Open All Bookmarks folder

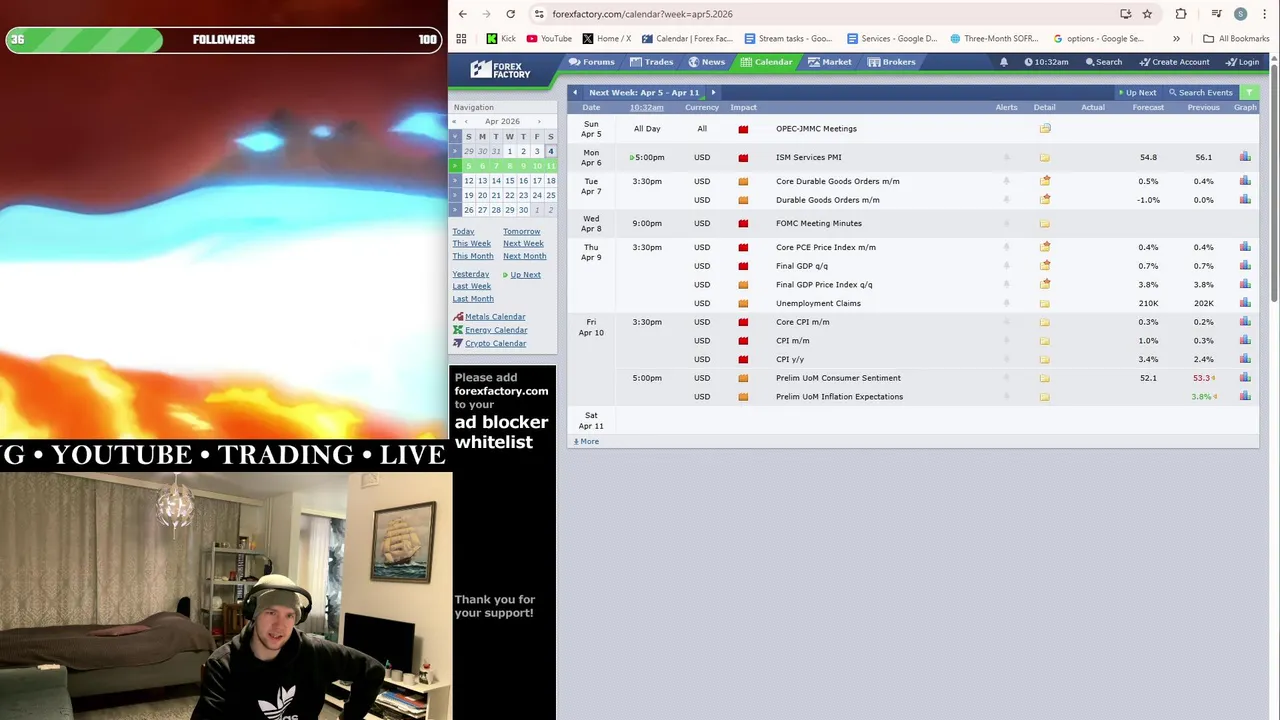(x=1237, y=39)
